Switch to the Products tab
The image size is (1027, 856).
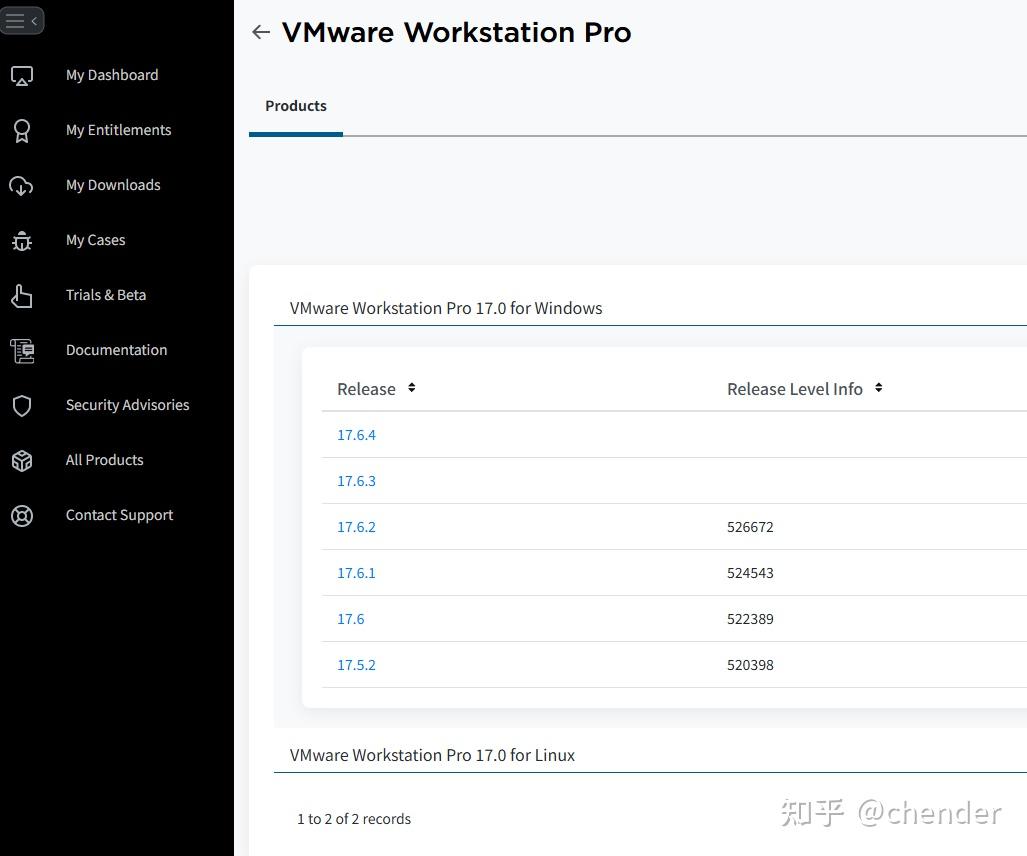pyautogui.click(x=295, y=105)
